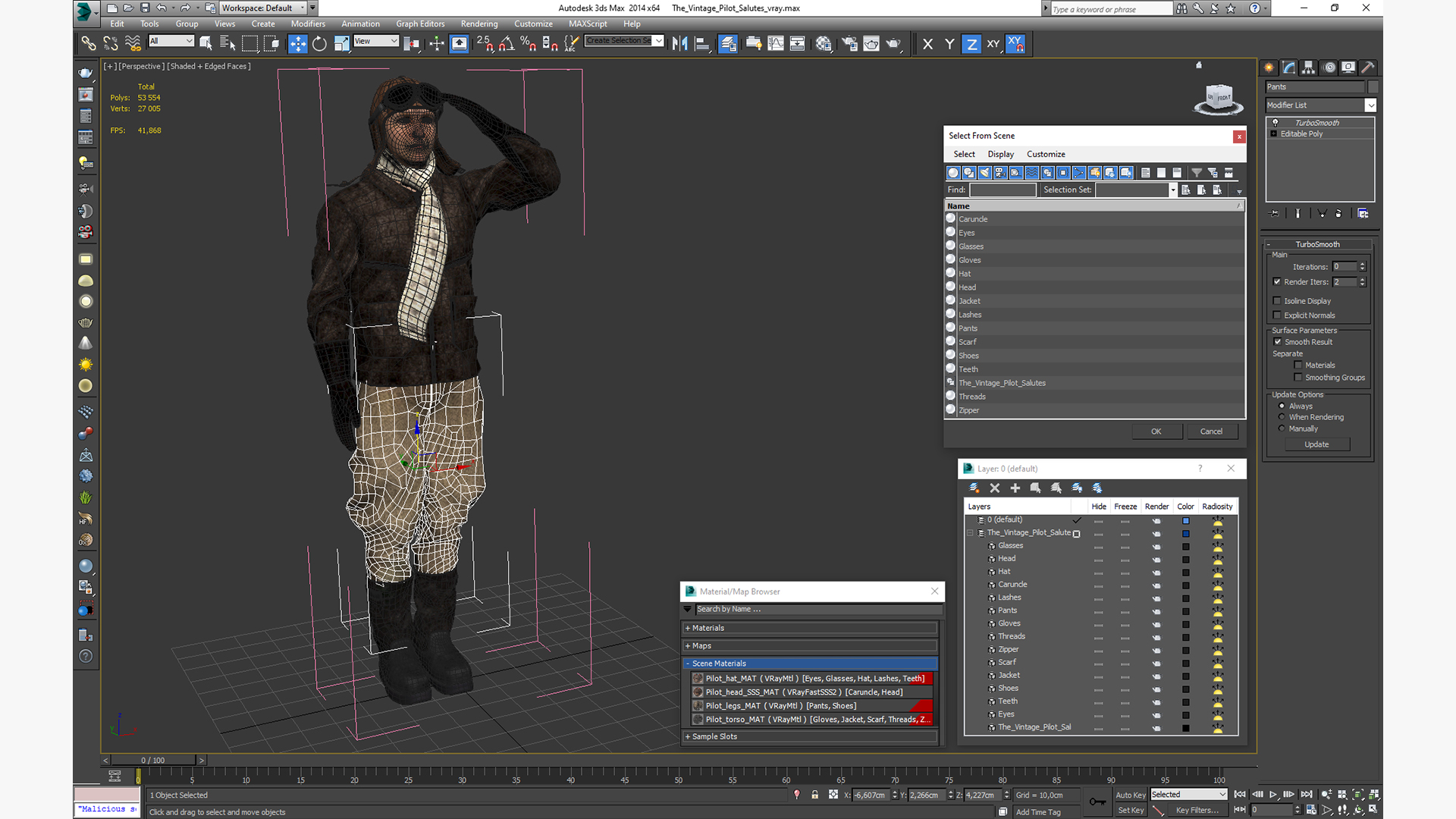Expand the Maps group in Material Browser
The image size is (1456, 819).
(810, 646)
